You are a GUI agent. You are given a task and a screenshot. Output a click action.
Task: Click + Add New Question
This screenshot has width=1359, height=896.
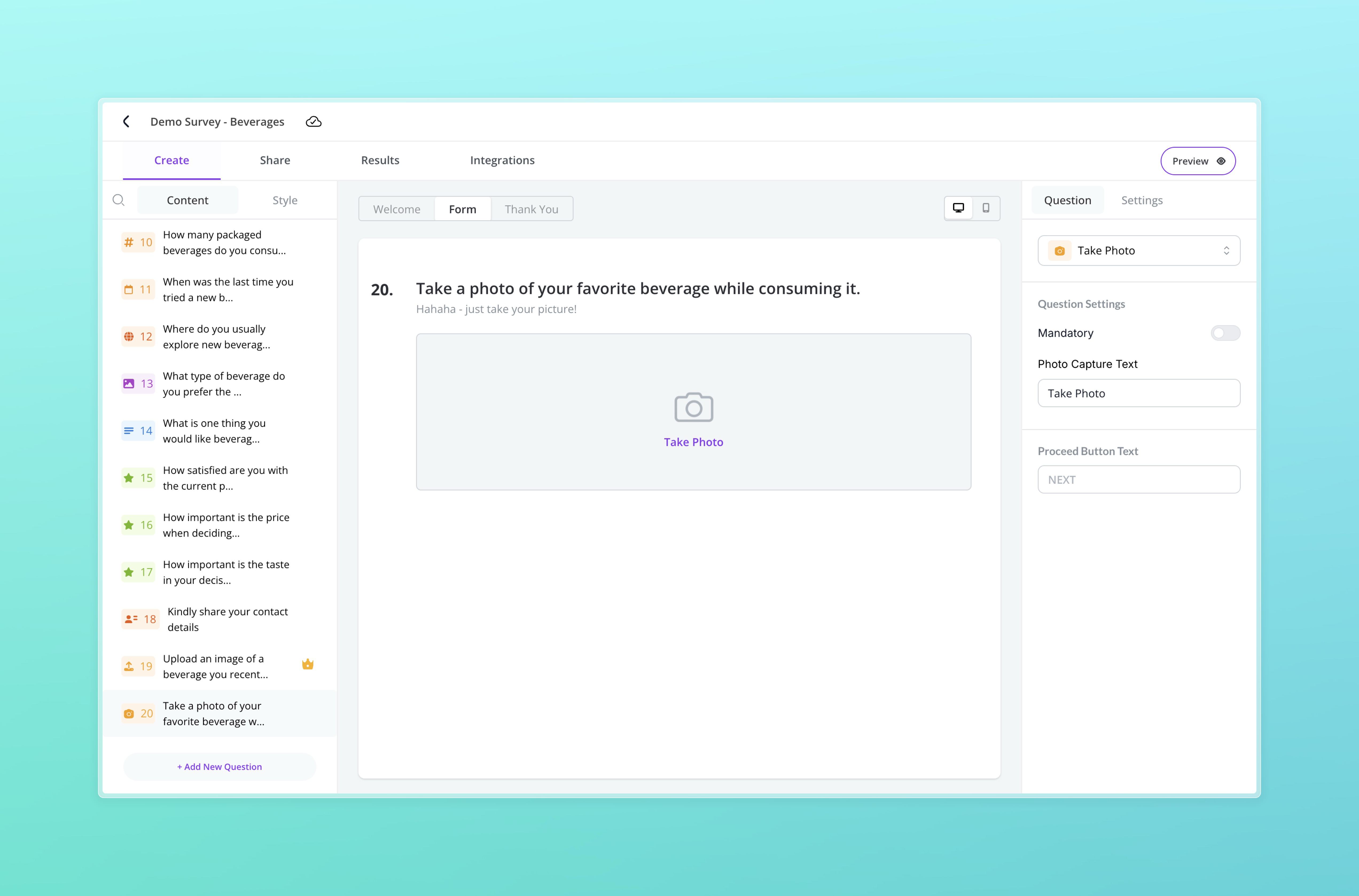pos(220,767)
